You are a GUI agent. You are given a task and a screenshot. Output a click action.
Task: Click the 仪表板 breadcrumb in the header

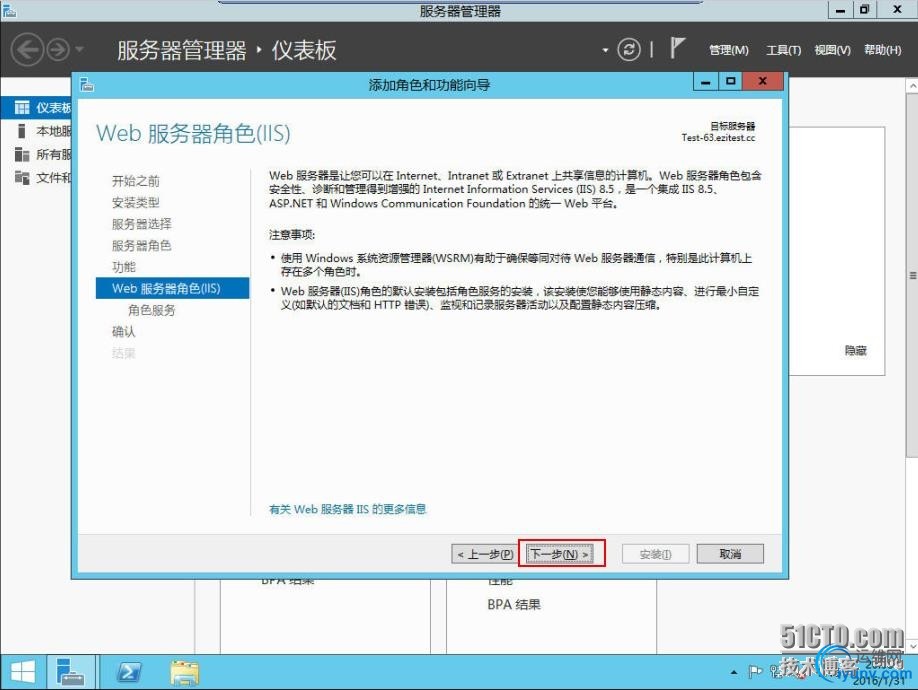point(304,50)
